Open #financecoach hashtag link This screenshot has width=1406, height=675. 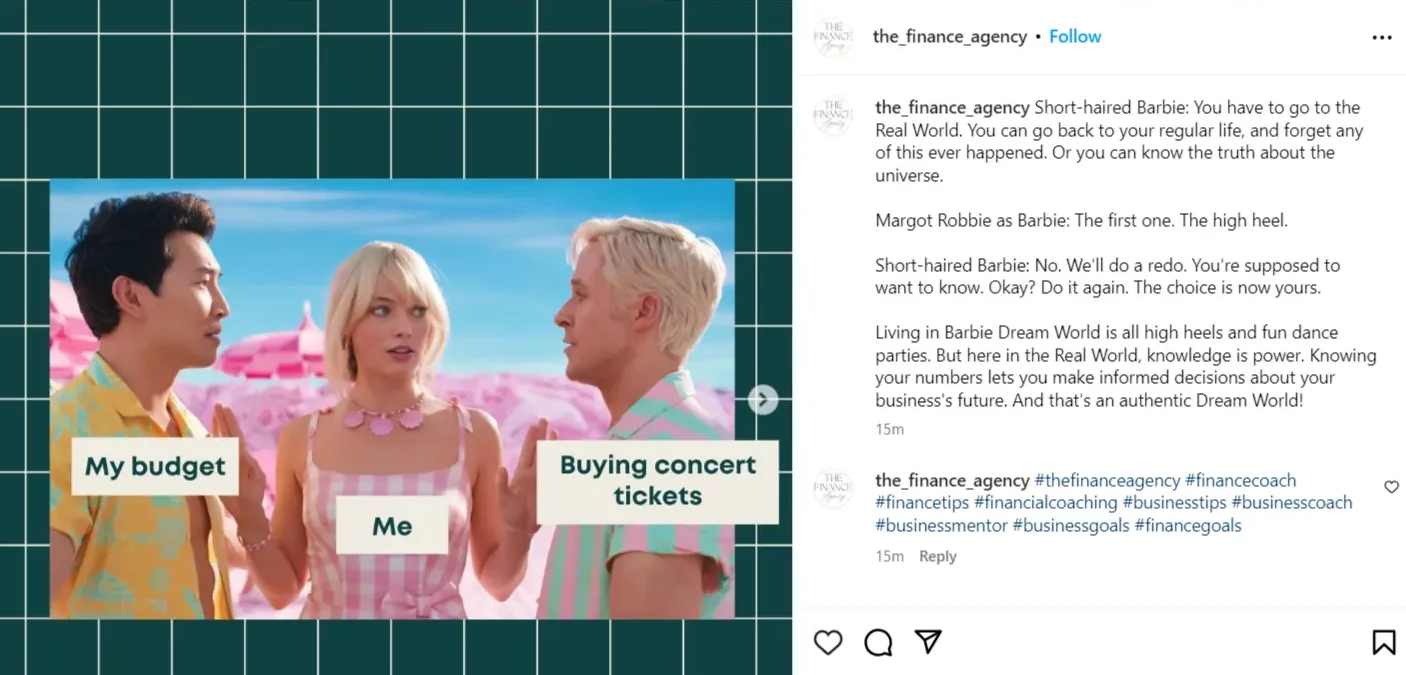coord(1240,480)
